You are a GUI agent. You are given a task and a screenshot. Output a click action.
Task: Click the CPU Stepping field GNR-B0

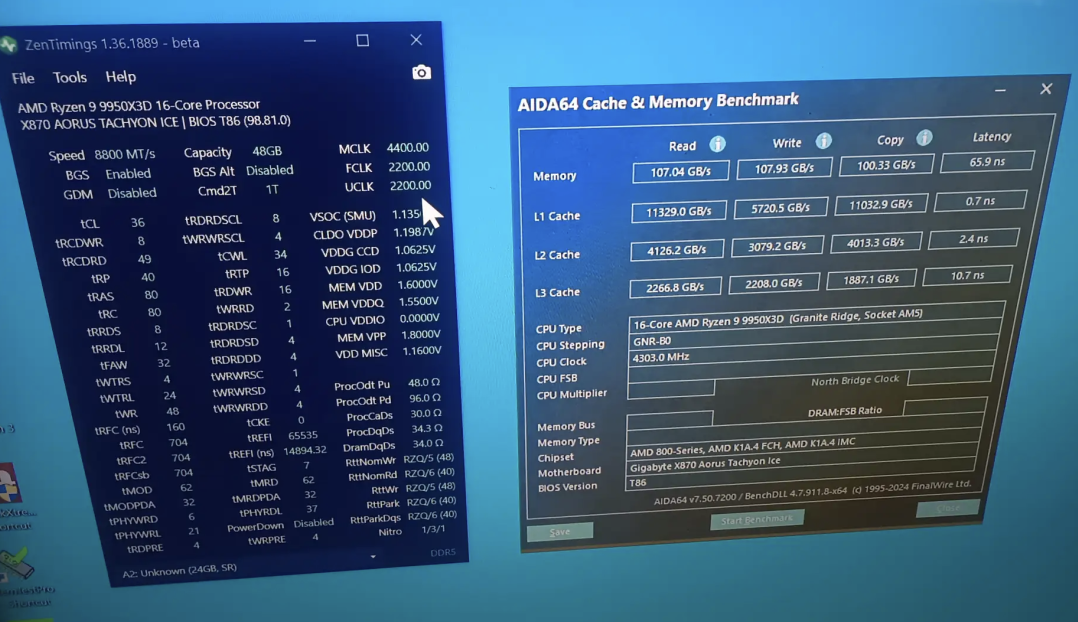814,337
